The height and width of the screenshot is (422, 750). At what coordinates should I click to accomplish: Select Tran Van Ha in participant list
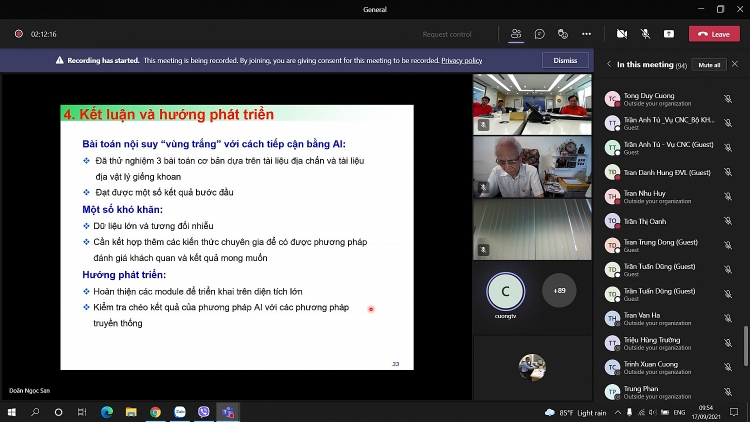click(x=643, y=315)
